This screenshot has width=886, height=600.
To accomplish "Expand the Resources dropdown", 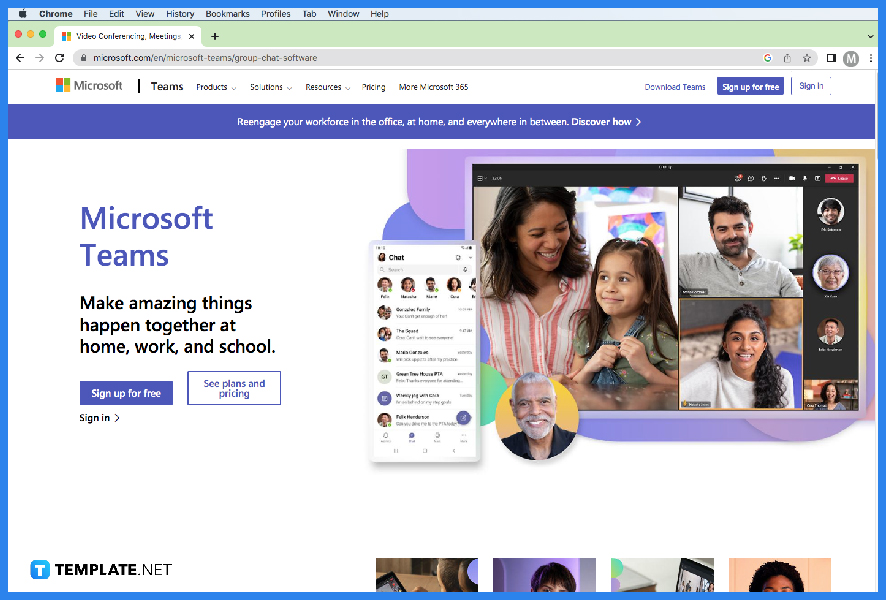I will pos(327,87).
